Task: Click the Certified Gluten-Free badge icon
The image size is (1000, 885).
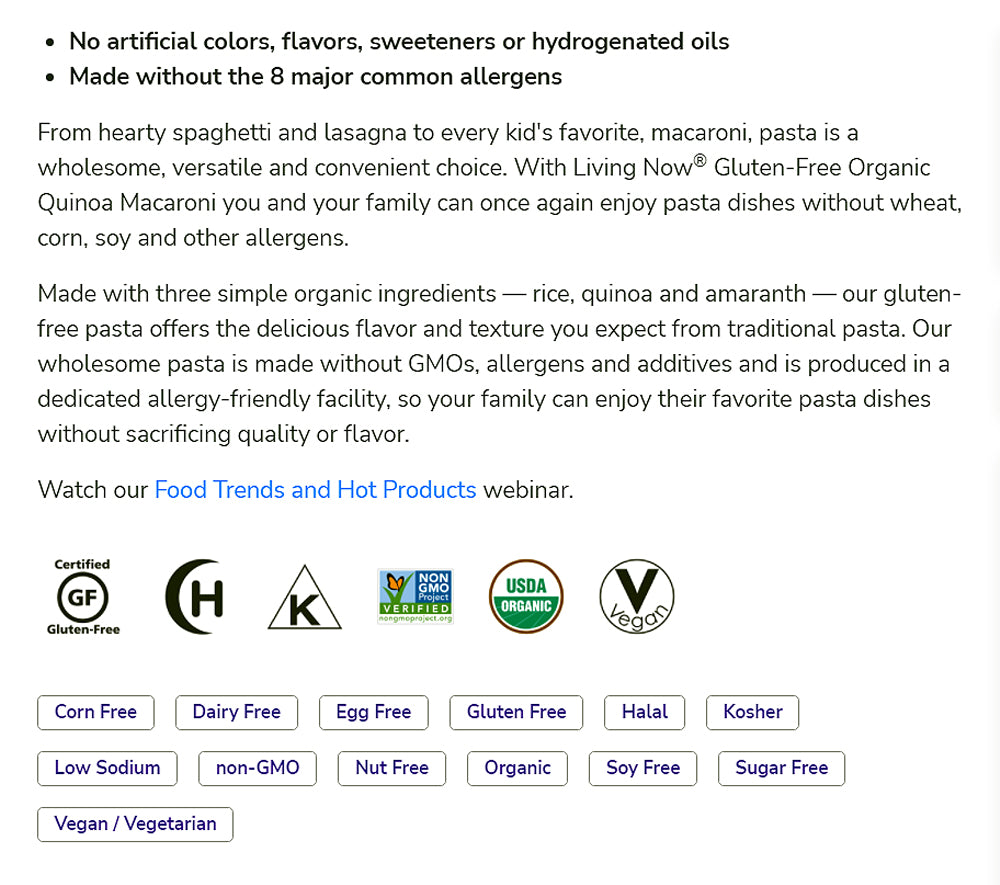Action: coord(83,597)
